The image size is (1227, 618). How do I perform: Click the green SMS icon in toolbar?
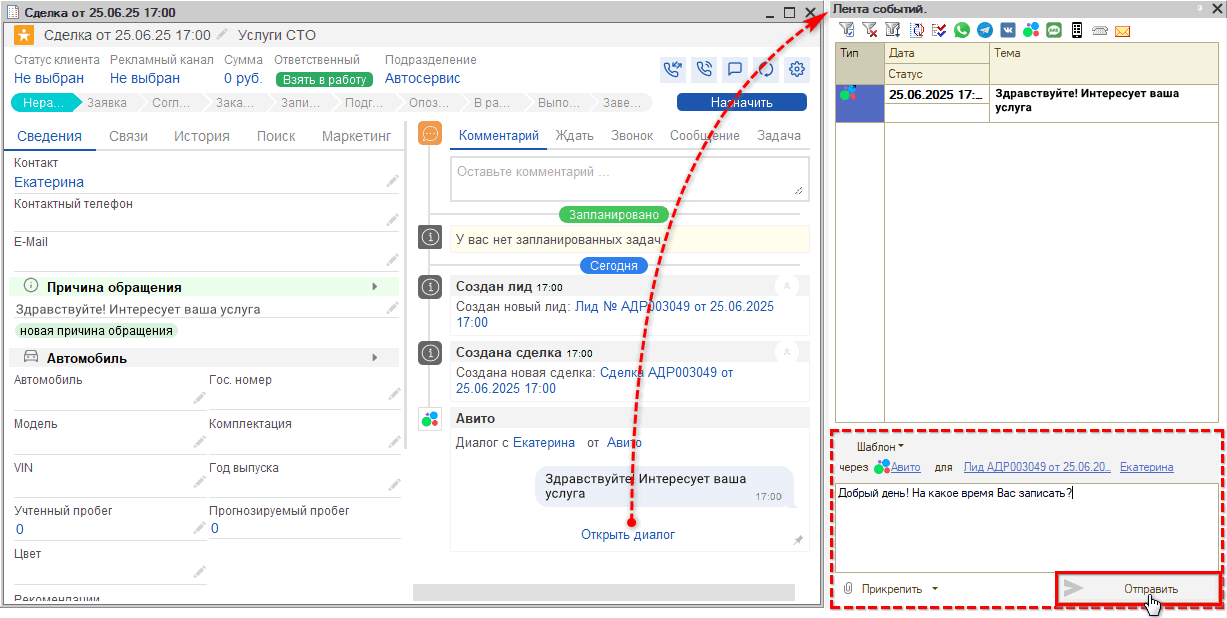point(1054,31)
